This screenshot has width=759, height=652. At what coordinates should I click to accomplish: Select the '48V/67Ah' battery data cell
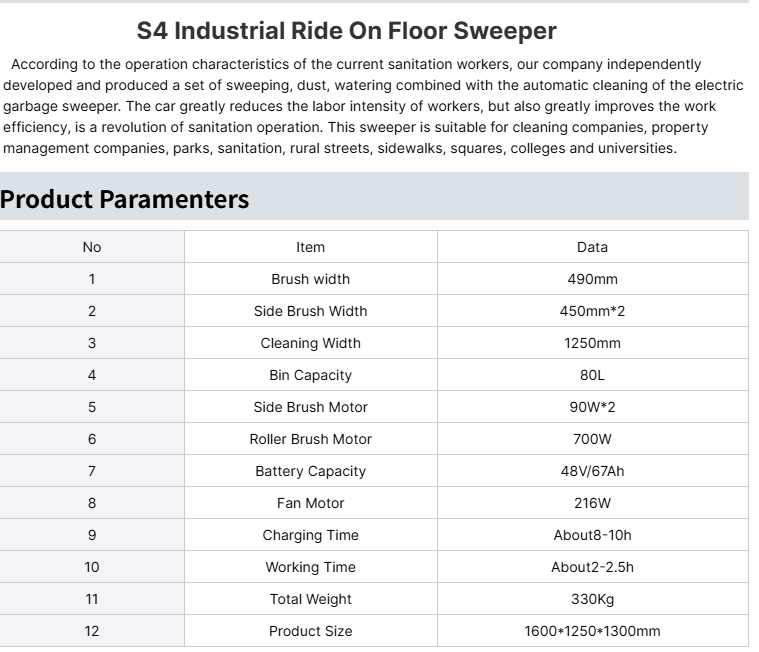pyautogui.click(x=592, y=471)
